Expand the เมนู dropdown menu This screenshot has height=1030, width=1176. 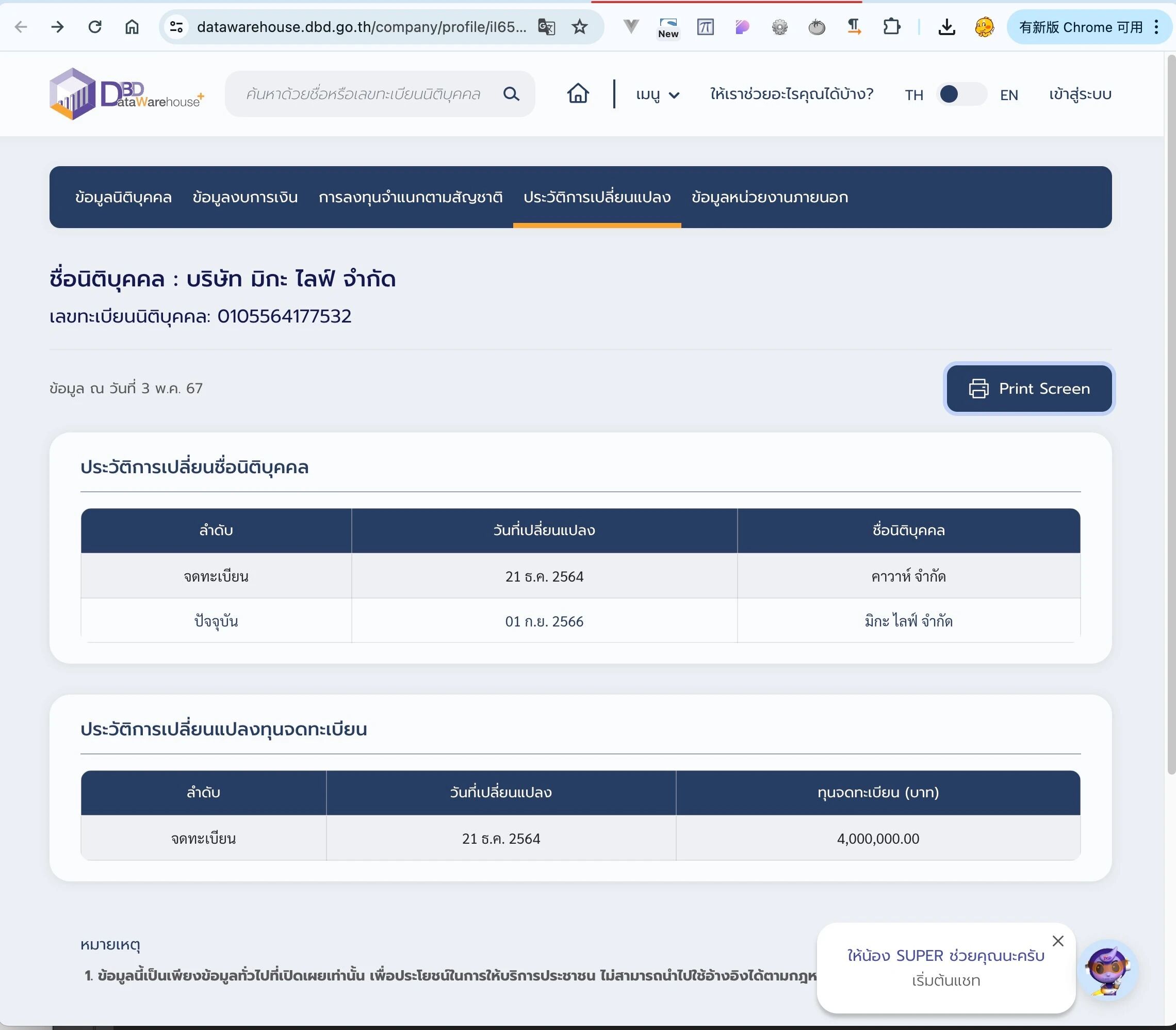(x=657, y=94)
